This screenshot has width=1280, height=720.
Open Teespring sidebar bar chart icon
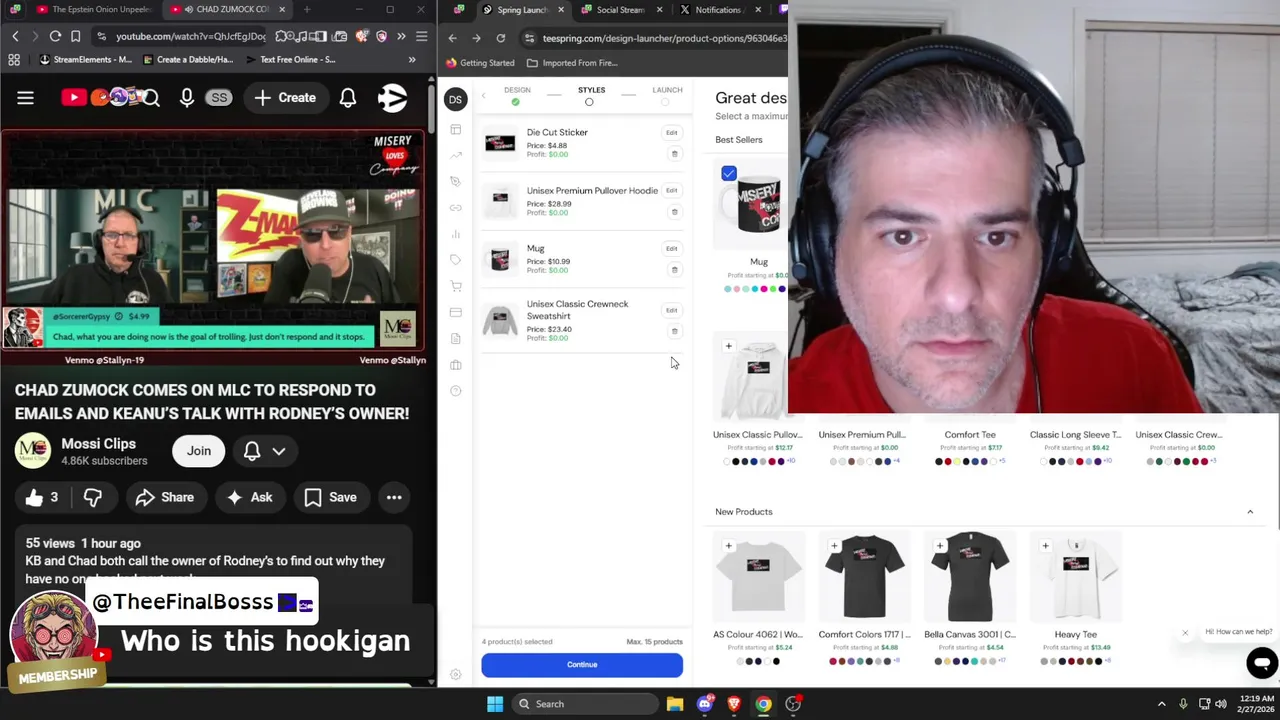456,234
